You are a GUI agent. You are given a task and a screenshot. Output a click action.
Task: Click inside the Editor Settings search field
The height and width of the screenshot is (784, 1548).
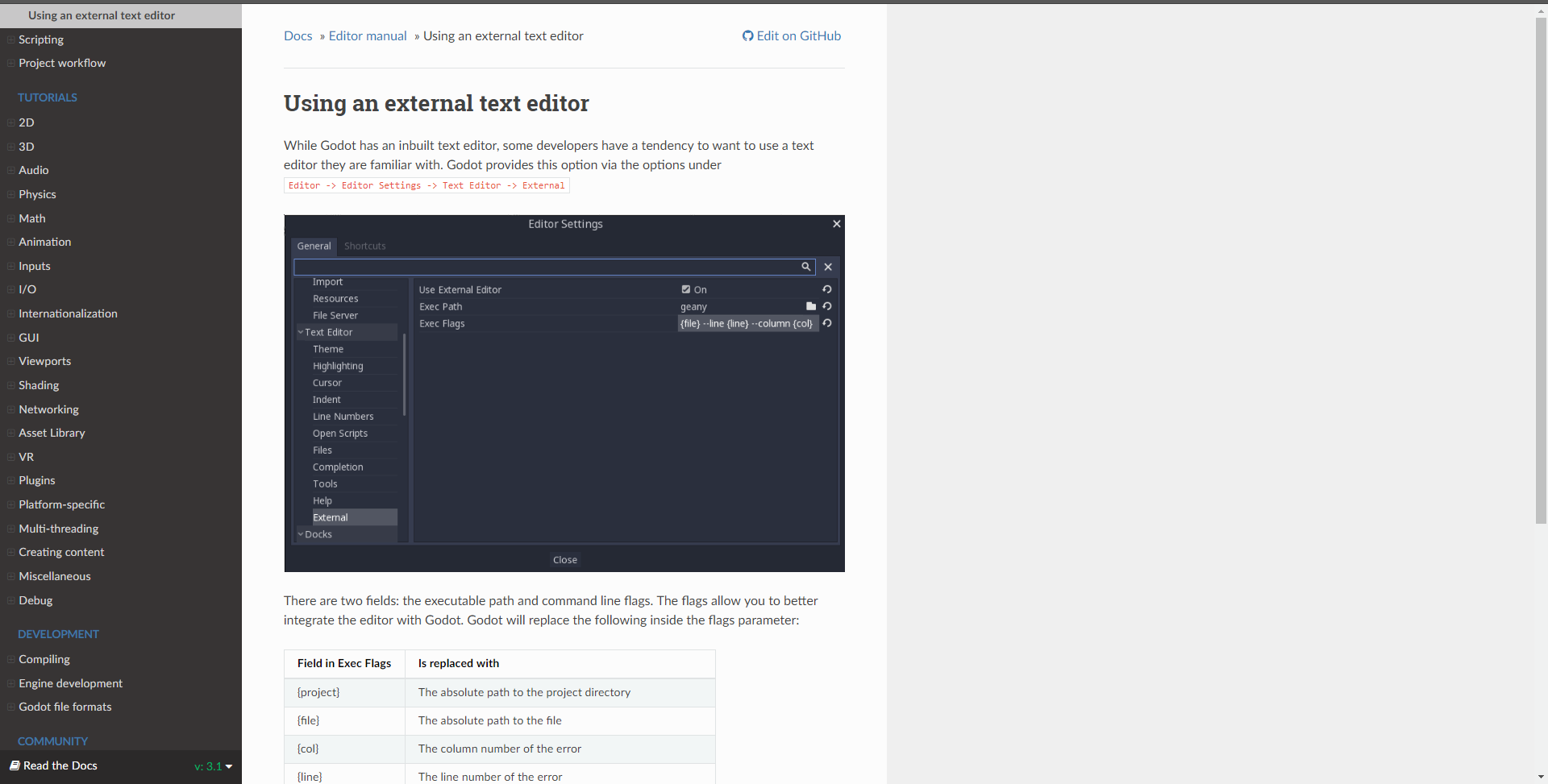click(x=548, y=267)
